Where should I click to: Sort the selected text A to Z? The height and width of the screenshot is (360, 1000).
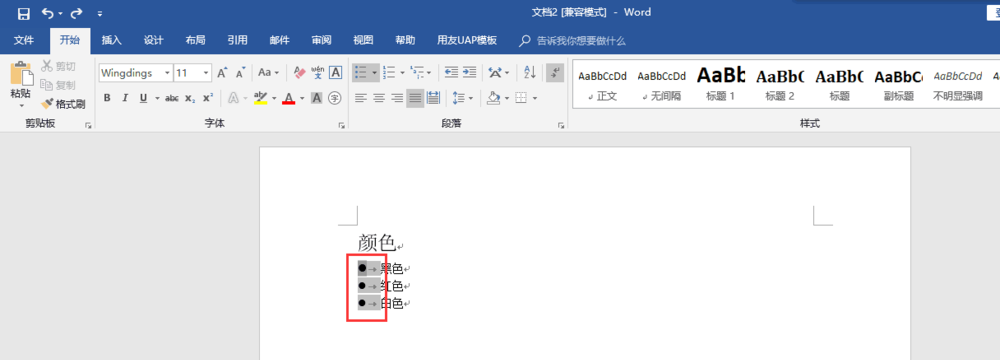coord(530,73)
